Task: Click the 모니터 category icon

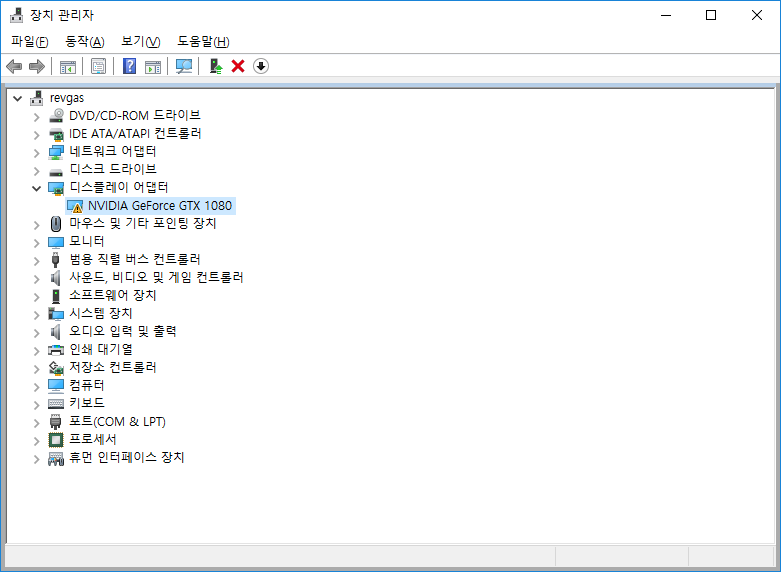Action: 56,242
